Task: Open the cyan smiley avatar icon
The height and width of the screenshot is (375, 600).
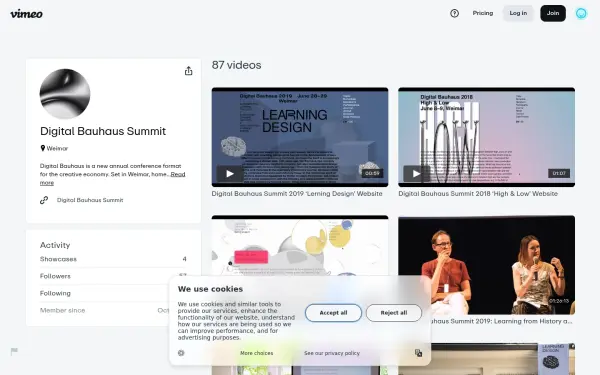Action: (x=581, y=14)
